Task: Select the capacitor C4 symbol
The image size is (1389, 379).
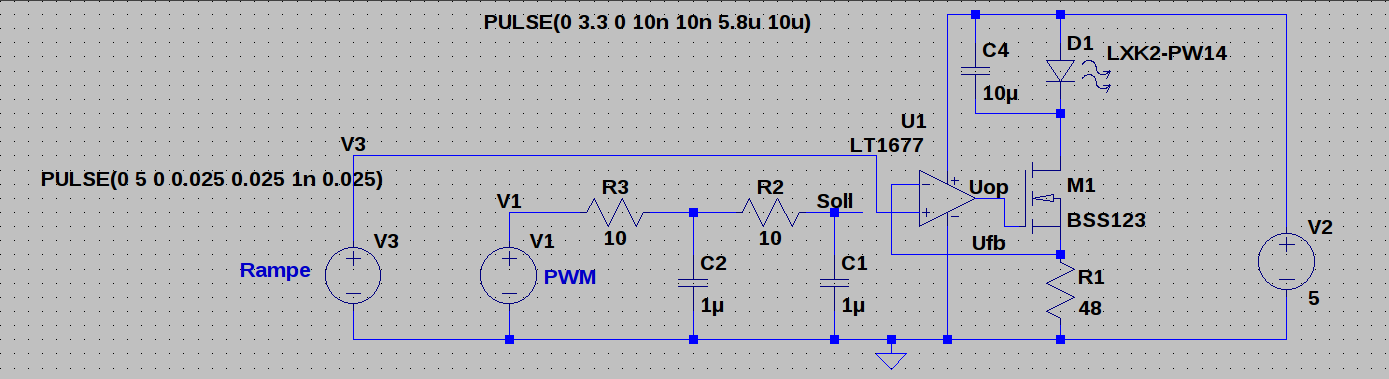Action: tap(975, 71)
